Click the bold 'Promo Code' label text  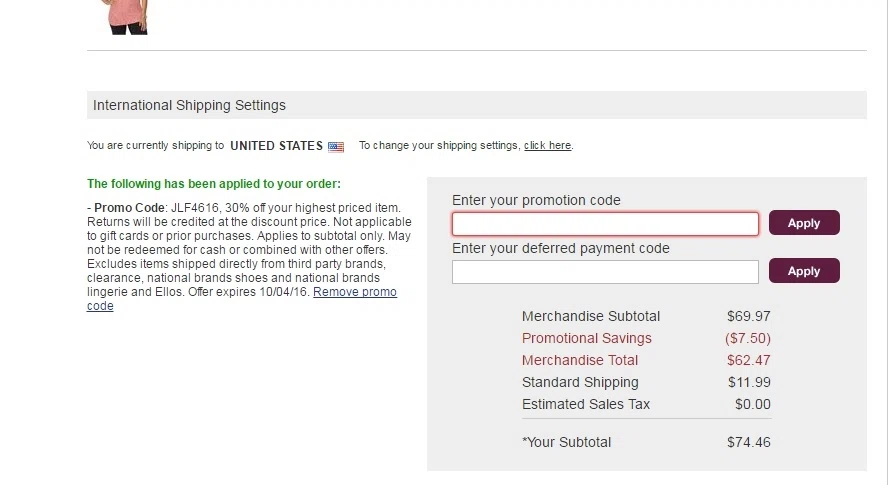[x=129, y=208]
